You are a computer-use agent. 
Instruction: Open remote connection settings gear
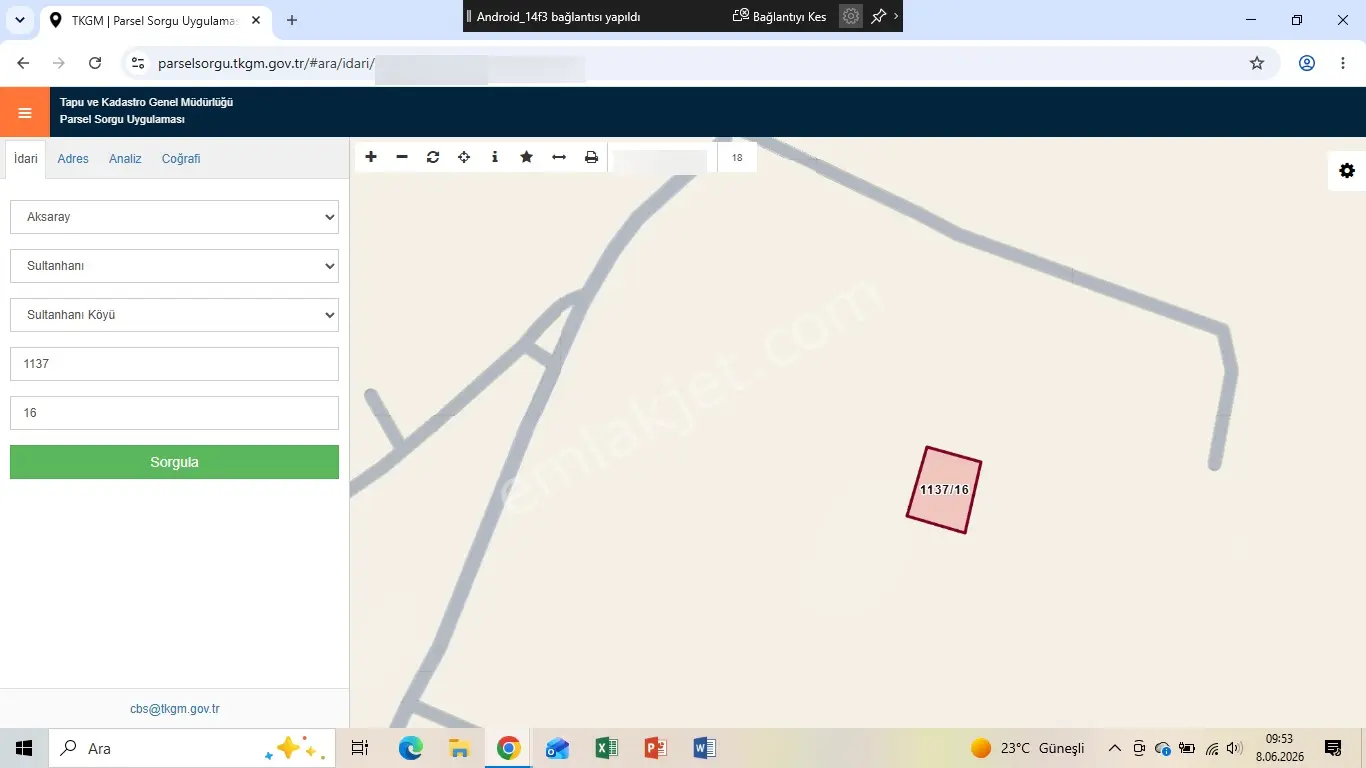(x=851, y=16)
